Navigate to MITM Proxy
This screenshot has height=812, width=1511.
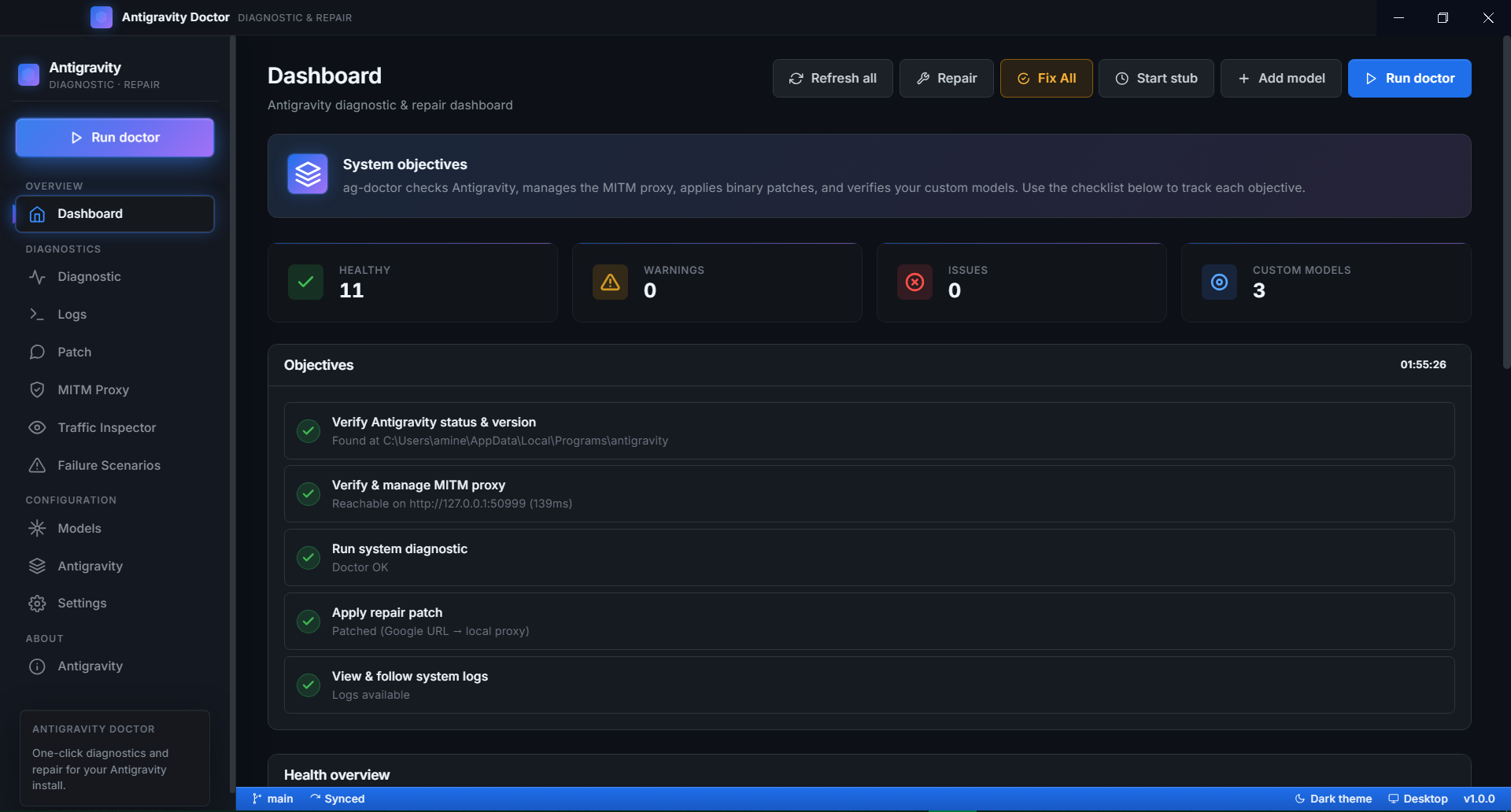tap(115, 389)
